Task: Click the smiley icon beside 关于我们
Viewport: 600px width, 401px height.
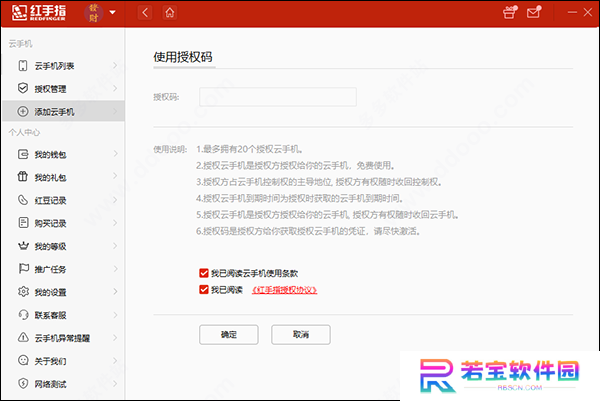Action: (23, 360)
